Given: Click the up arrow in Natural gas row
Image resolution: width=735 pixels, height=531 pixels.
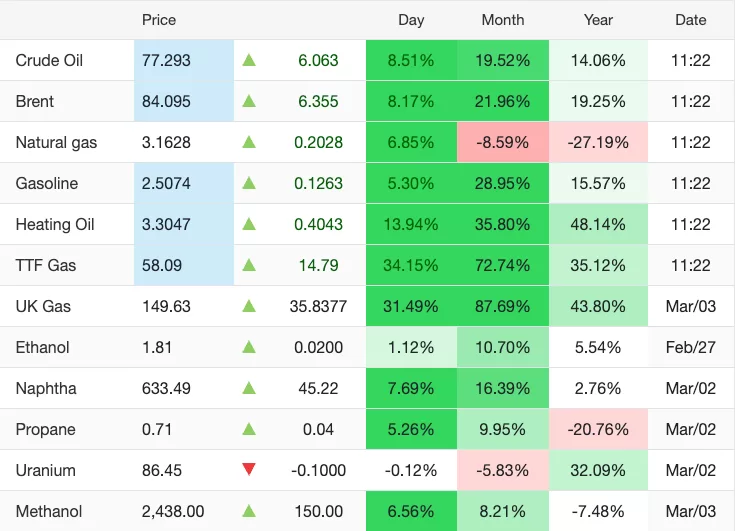Looking at the screenshot, I should (x=249, y=143).
